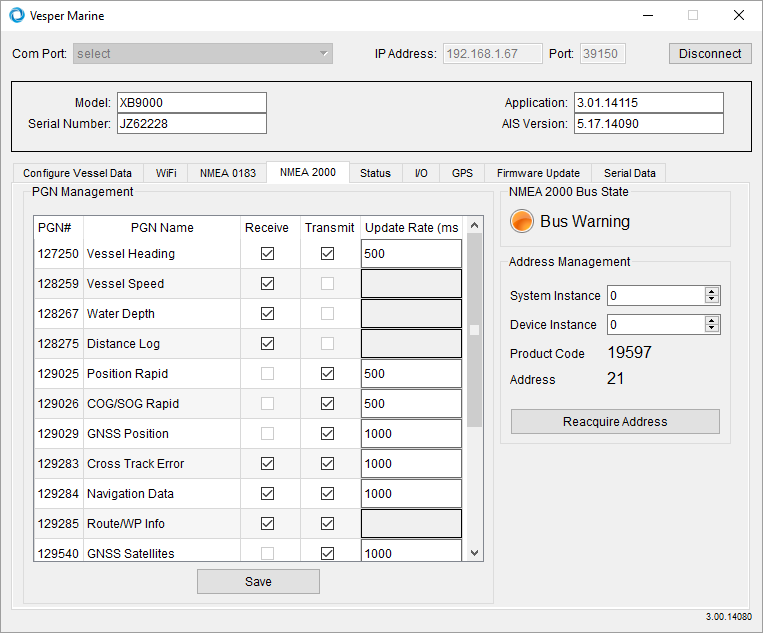Image resolution: width=763 pixels, height=633 pixels.
Task: Click the Disconnect button
Action: coord(710,54)
